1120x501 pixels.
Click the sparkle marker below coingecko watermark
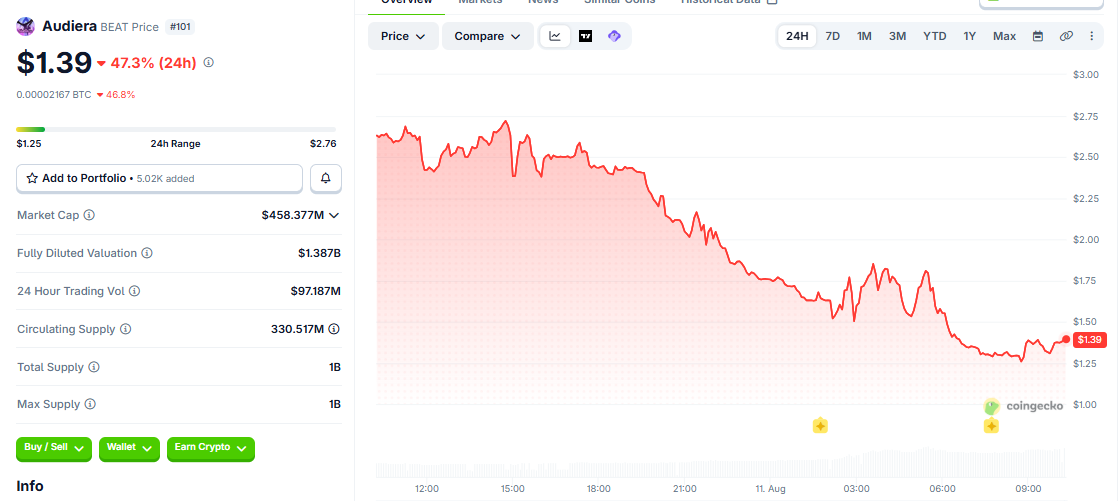[x=991, y=426]
